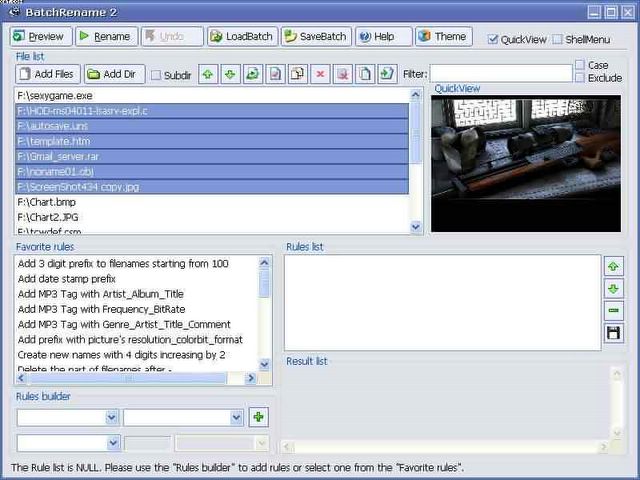Add rule with the green plus button
Screen dimensions: 640x480
258,417
